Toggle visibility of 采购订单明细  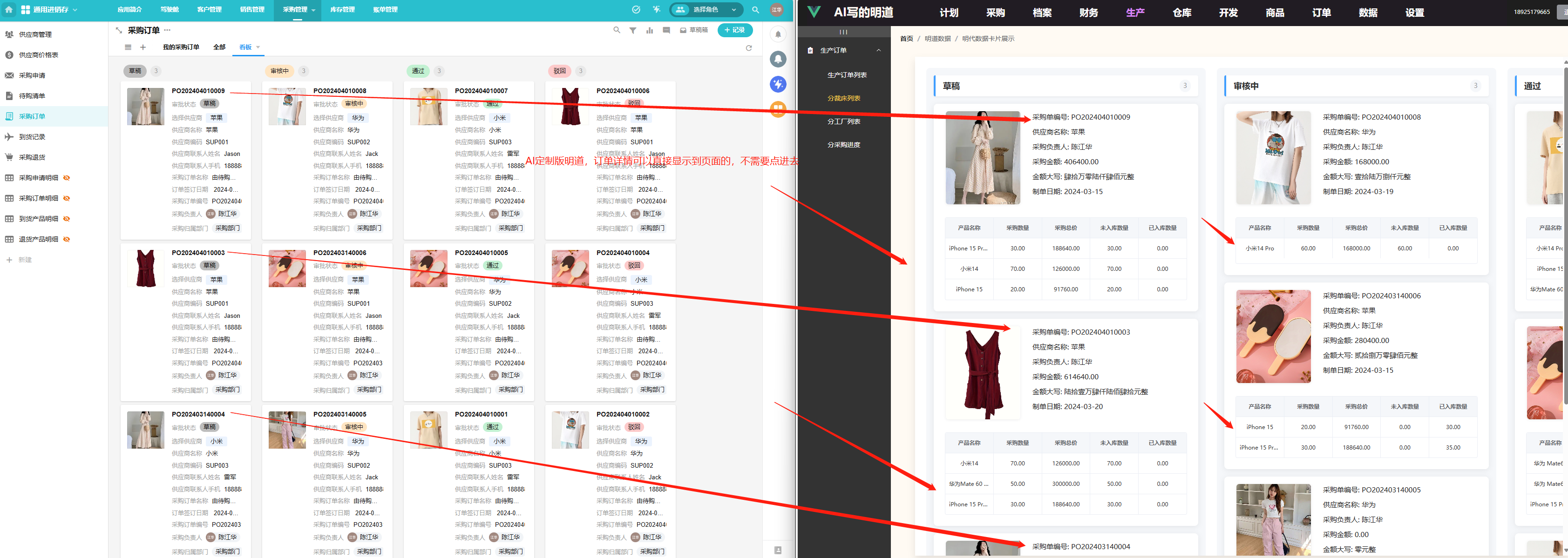[67, 198]
